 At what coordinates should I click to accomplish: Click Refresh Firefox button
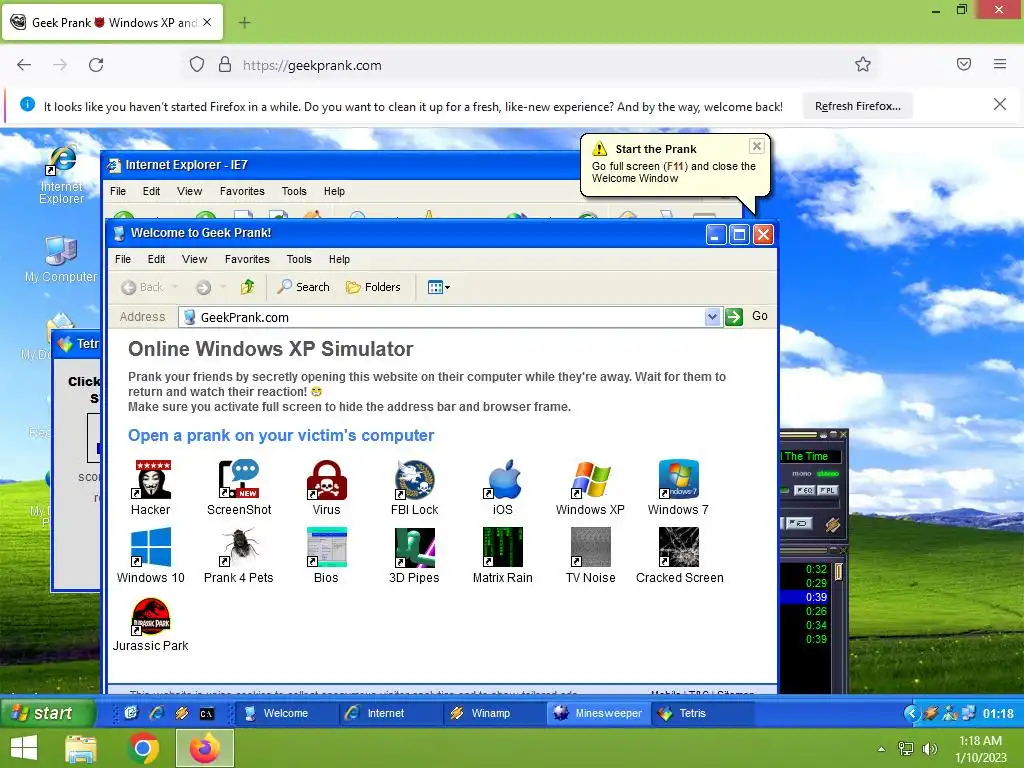click(x=857, y=106)
